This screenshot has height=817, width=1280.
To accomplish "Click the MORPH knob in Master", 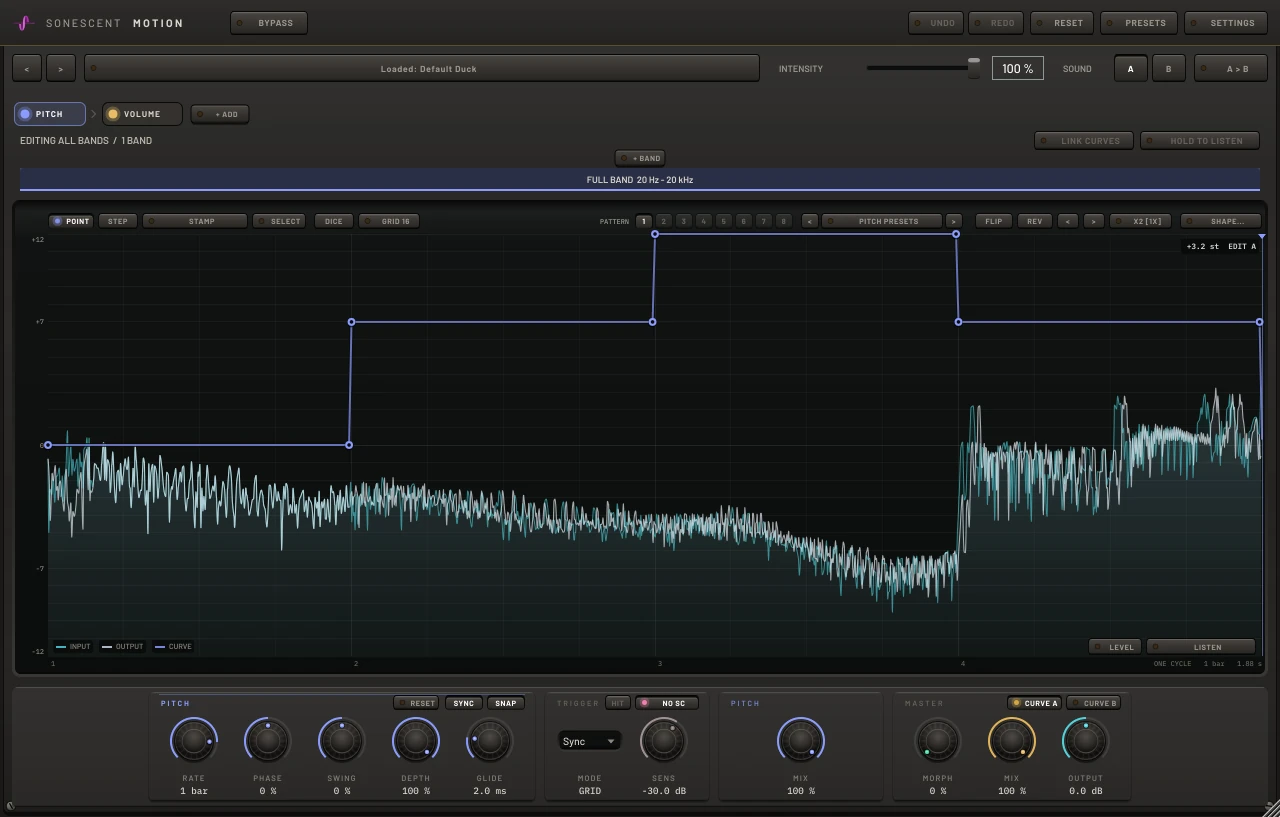I will coord(937,741).
